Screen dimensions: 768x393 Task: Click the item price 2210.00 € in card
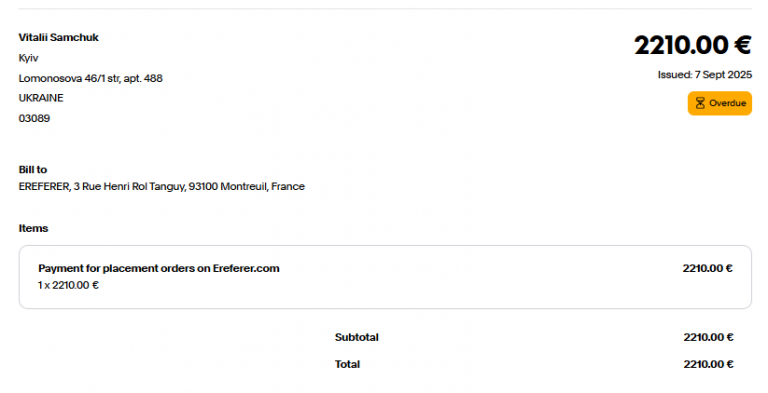coord(708,269)
